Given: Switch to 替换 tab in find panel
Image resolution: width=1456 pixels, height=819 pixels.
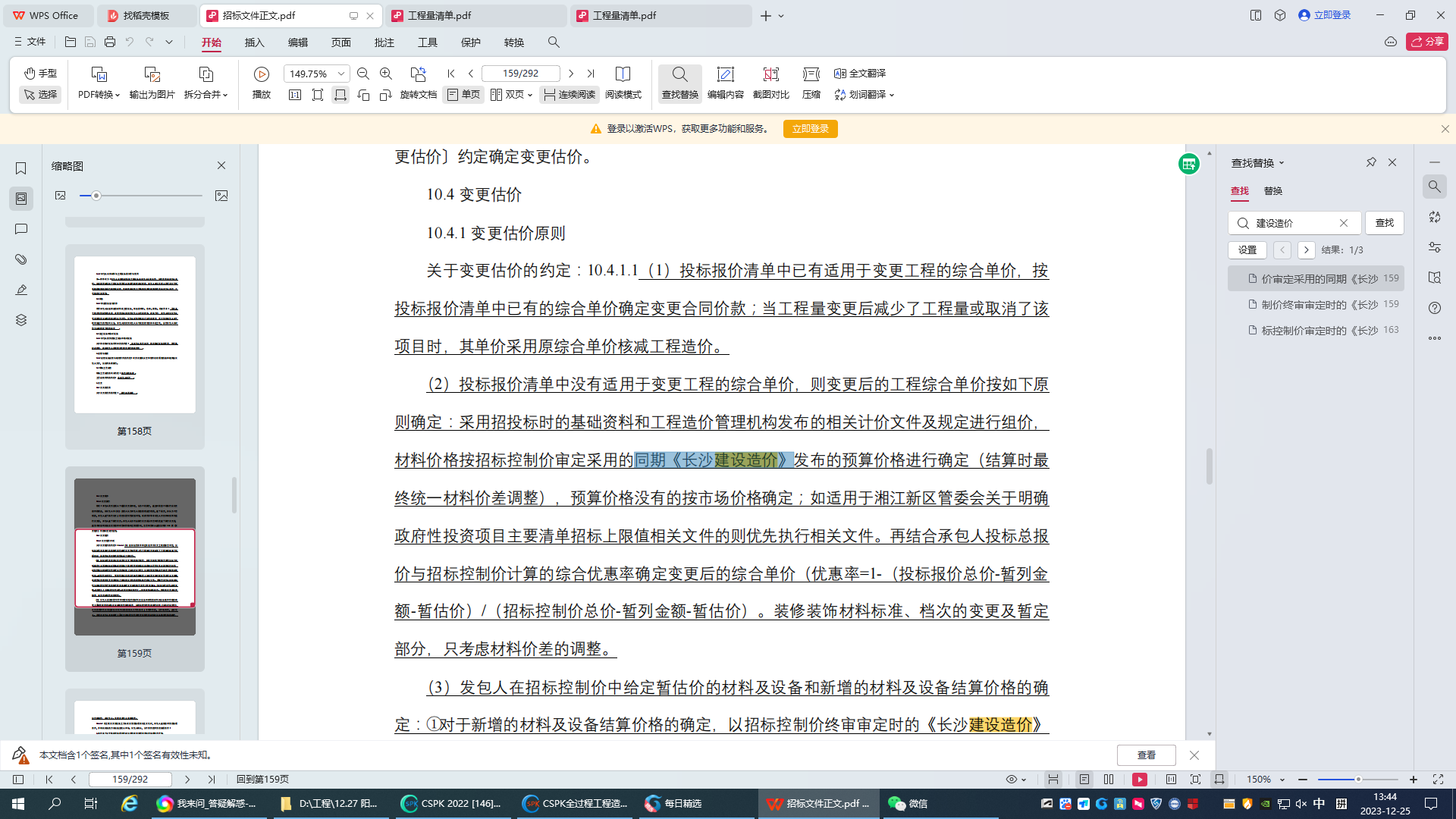Looking at the screenshot, I should tap(1273, 191).
